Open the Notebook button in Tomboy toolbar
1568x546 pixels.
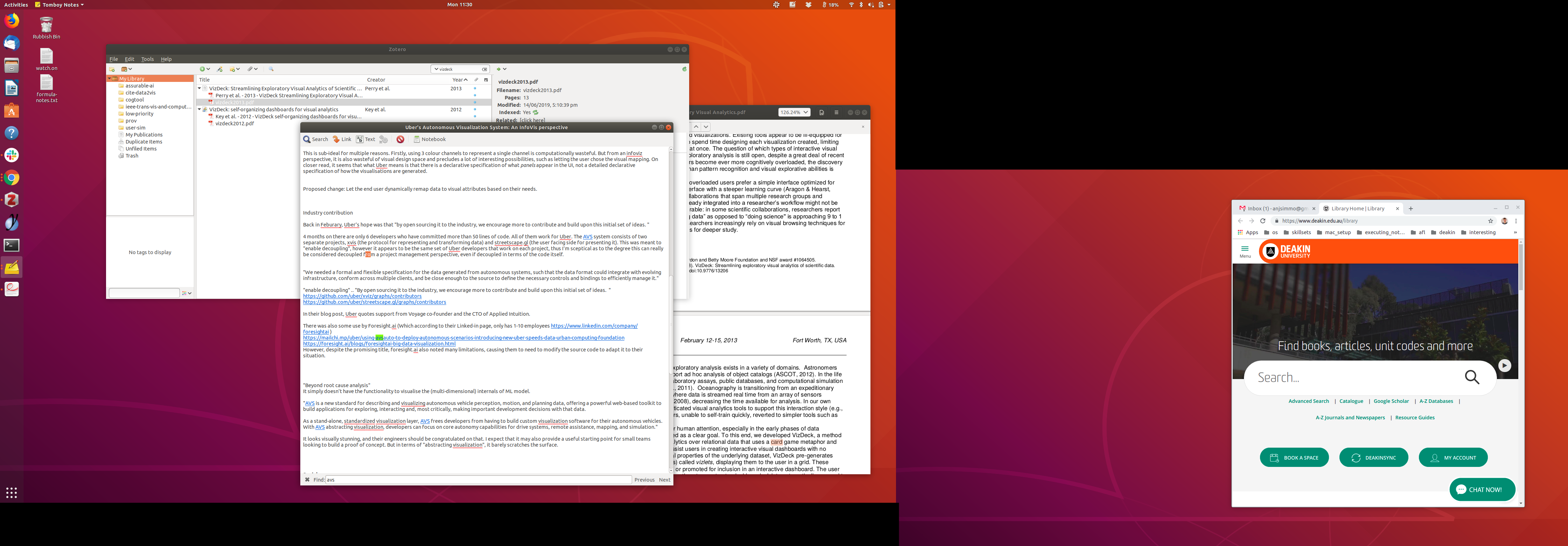(x=430, y=139)
